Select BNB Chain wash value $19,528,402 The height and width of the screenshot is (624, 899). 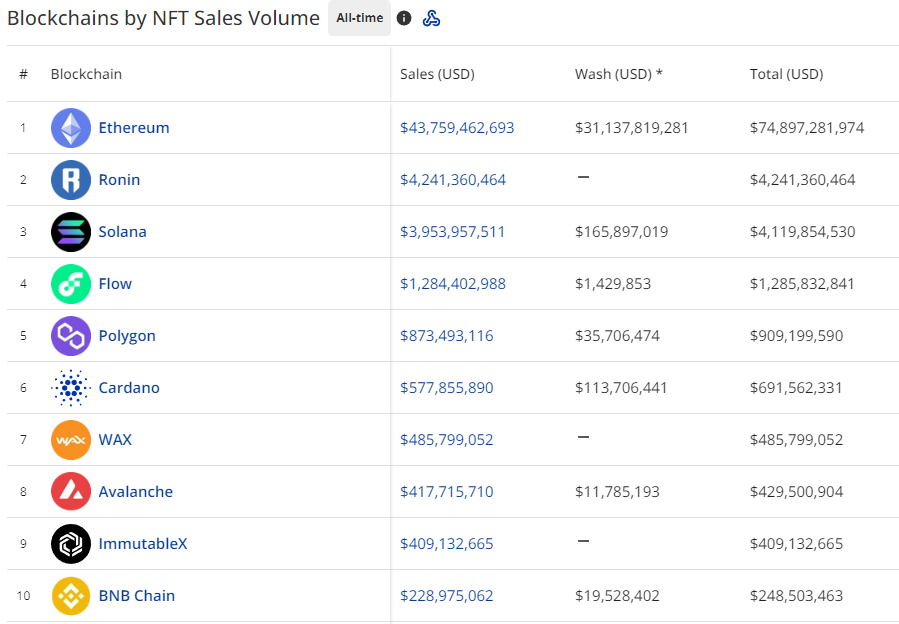(x=617, y=596)
